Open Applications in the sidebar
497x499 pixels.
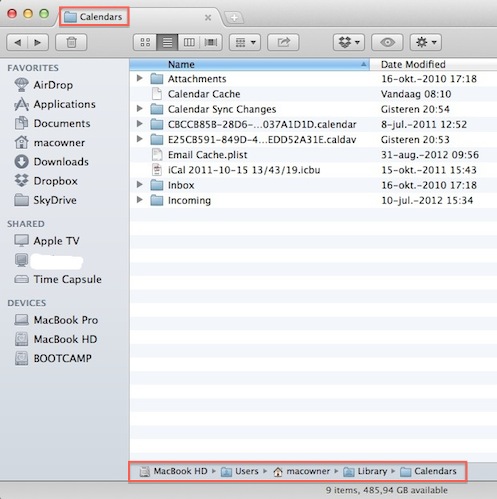tap(55, 104)
